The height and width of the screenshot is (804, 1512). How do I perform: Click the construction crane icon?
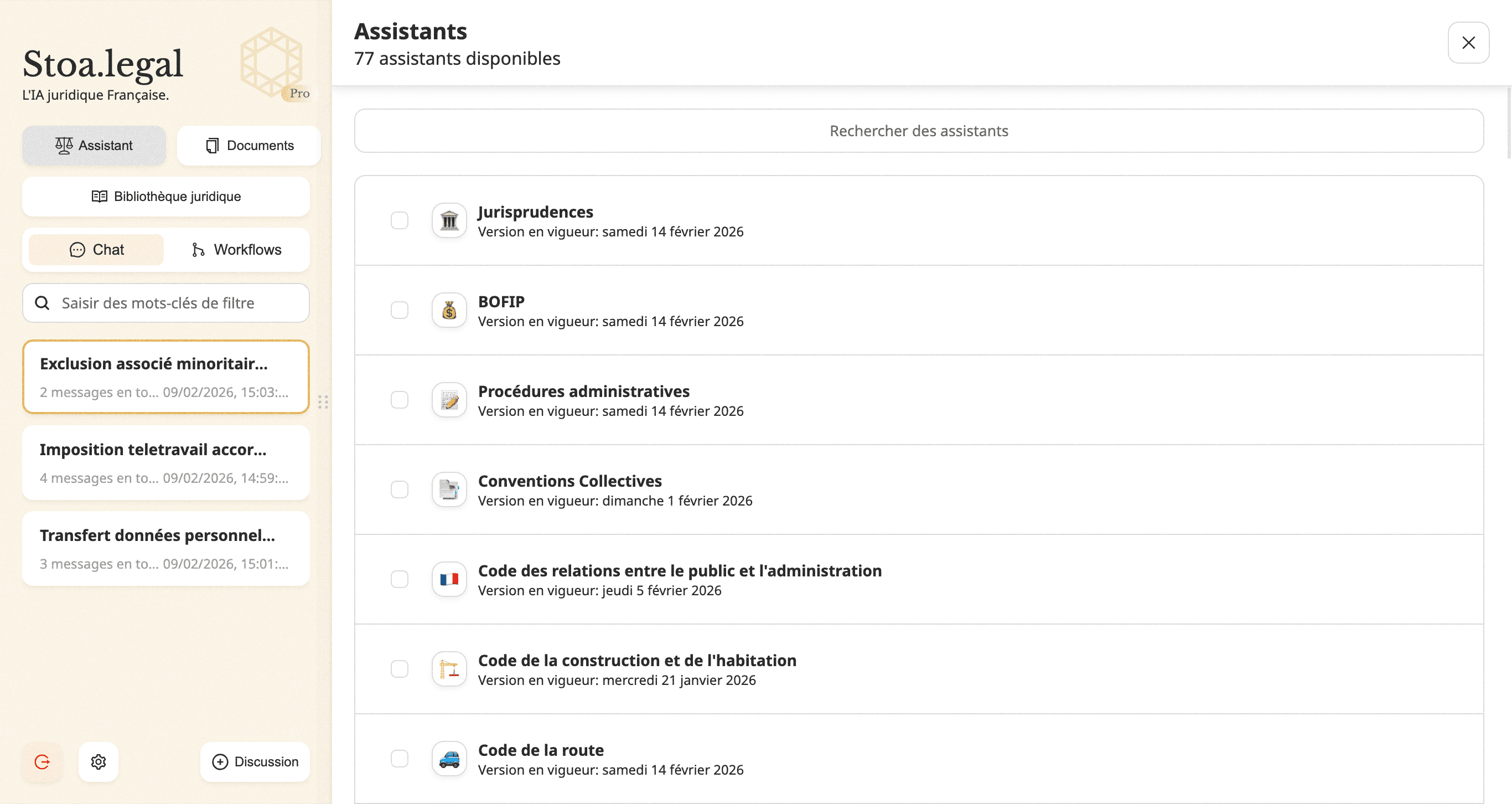coord(449,669)
